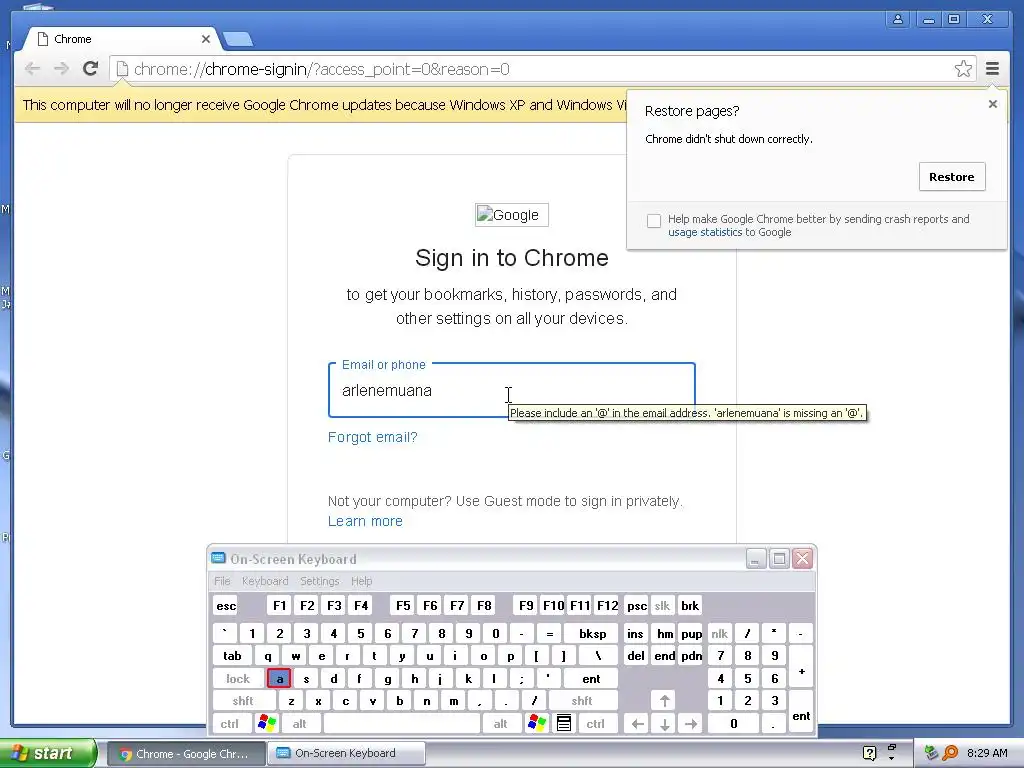Click the highlighted a key
Screen dimensions: 1024x768
point(279,679)
